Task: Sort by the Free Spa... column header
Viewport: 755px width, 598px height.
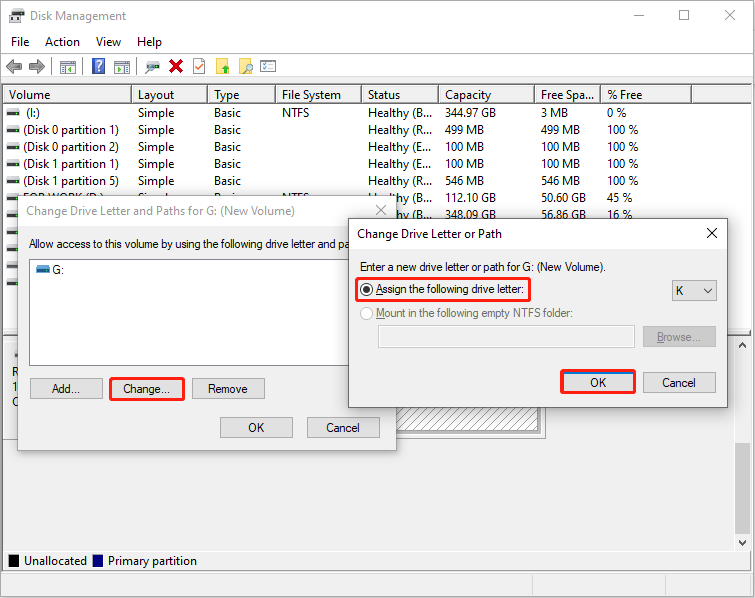Action: click(568, 95)
